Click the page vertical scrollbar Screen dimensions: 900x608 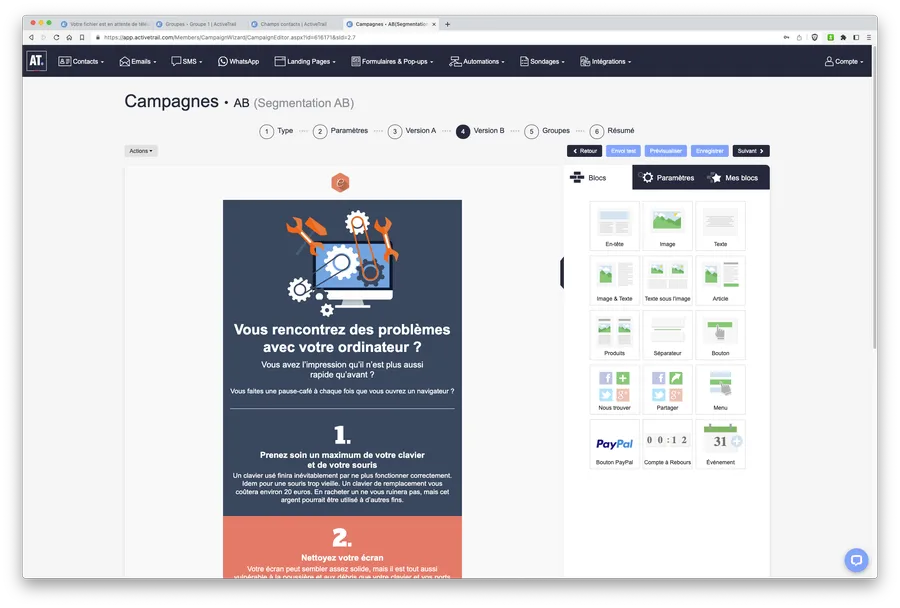coord(875,195)
